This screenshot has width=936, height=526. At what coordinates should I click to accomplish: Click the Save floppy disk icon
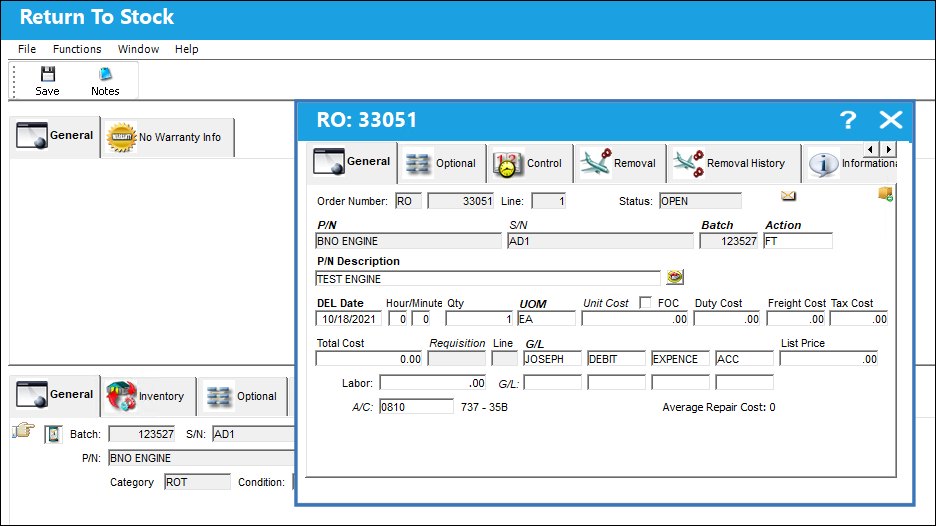click(47, 74)
